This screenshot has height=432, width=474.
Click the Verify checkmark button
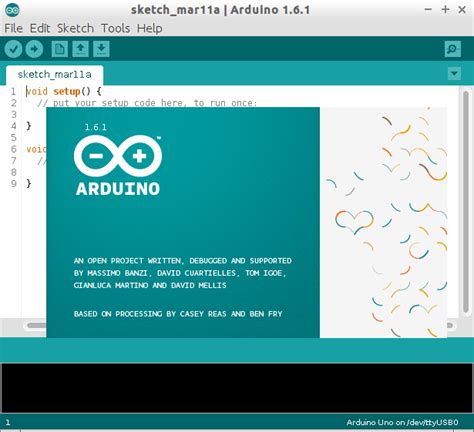(13, 49)
